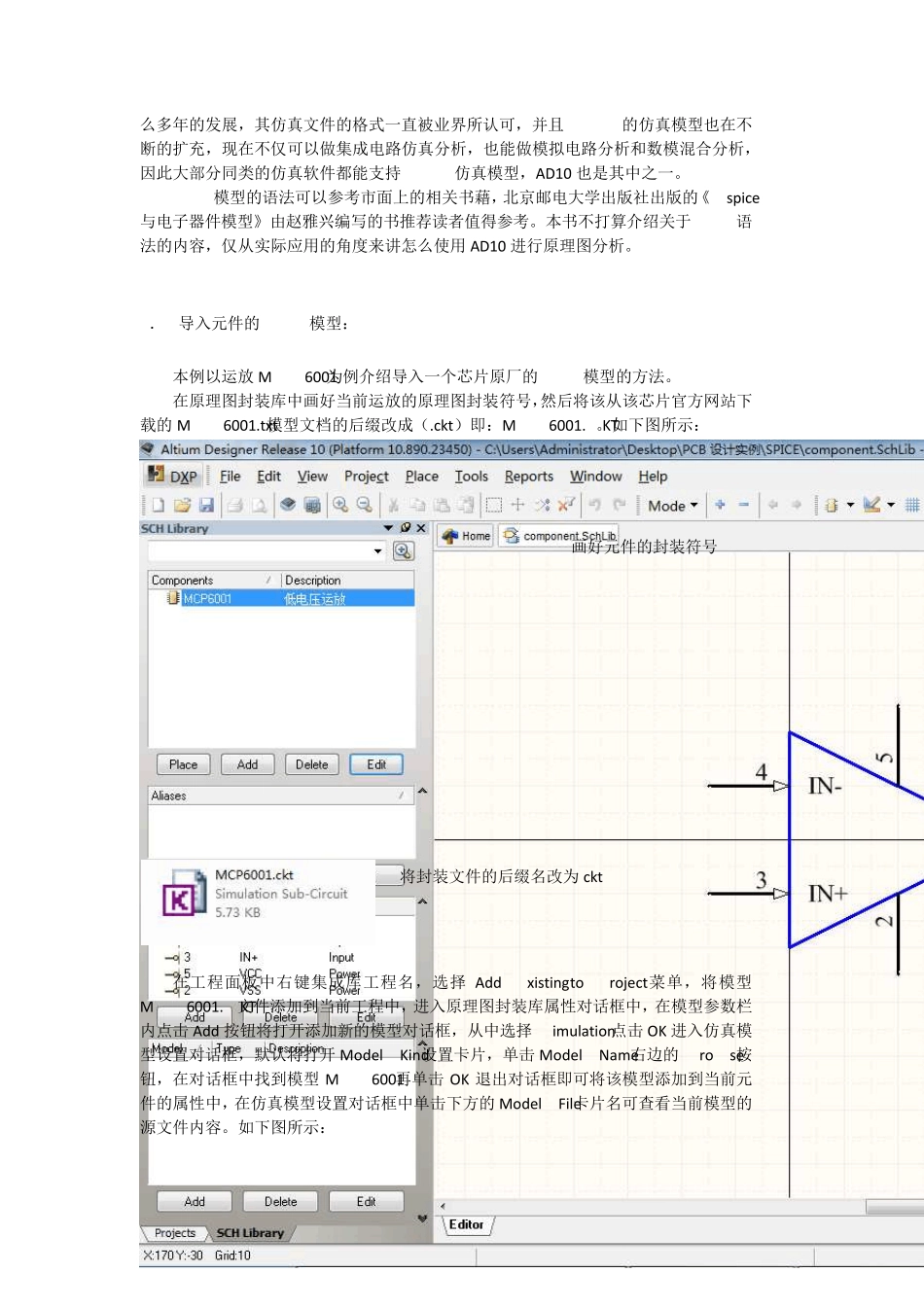
Task: Open the File menu
Action: point(230,477)
